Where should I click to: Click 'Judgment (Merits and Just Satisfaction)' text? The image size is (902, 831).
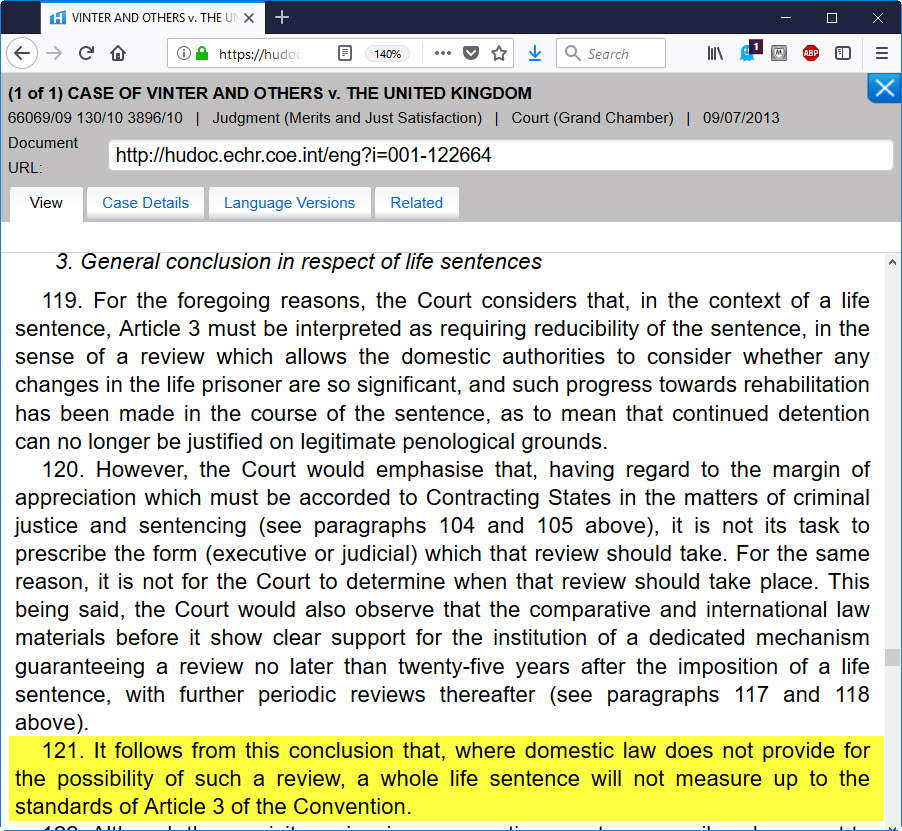click(347, 118)
